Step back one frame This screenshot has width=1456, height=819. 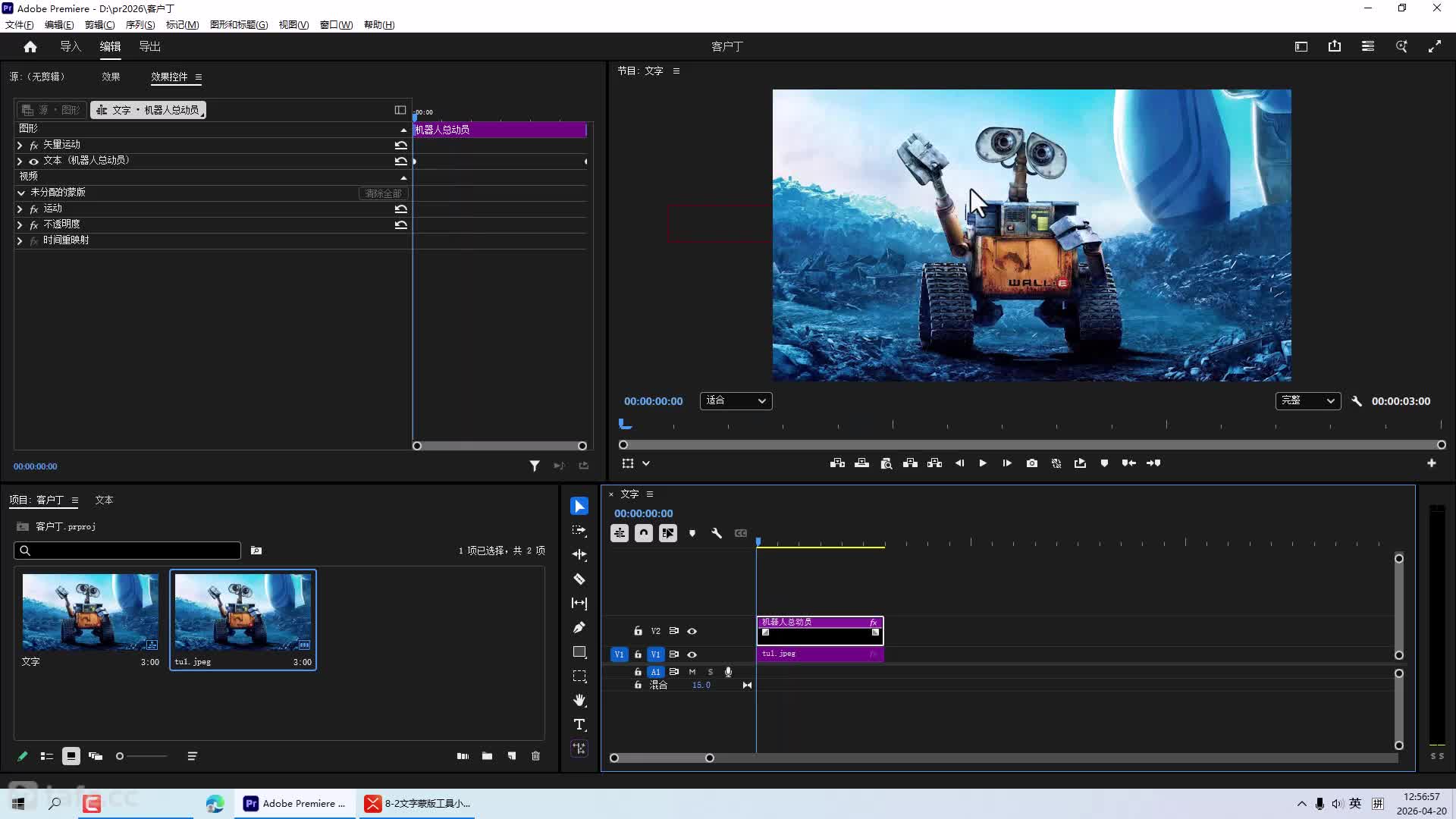(959, 463)
